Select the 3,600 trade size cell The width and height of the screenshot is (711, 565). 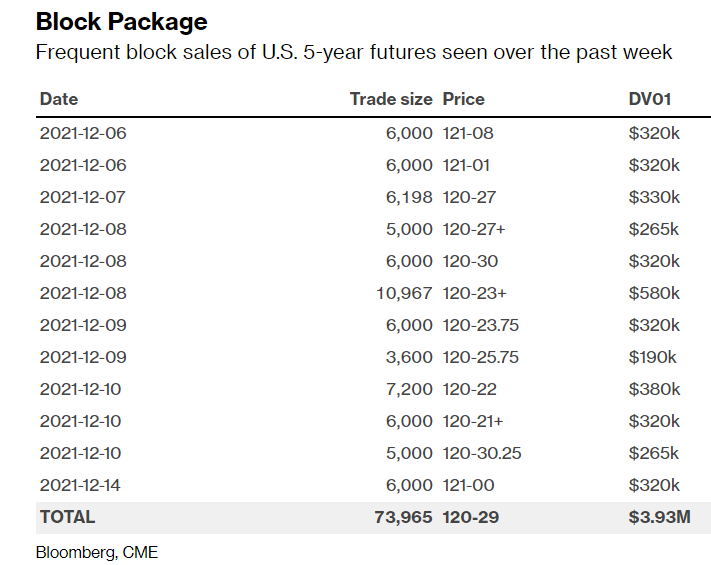(409, 357)
